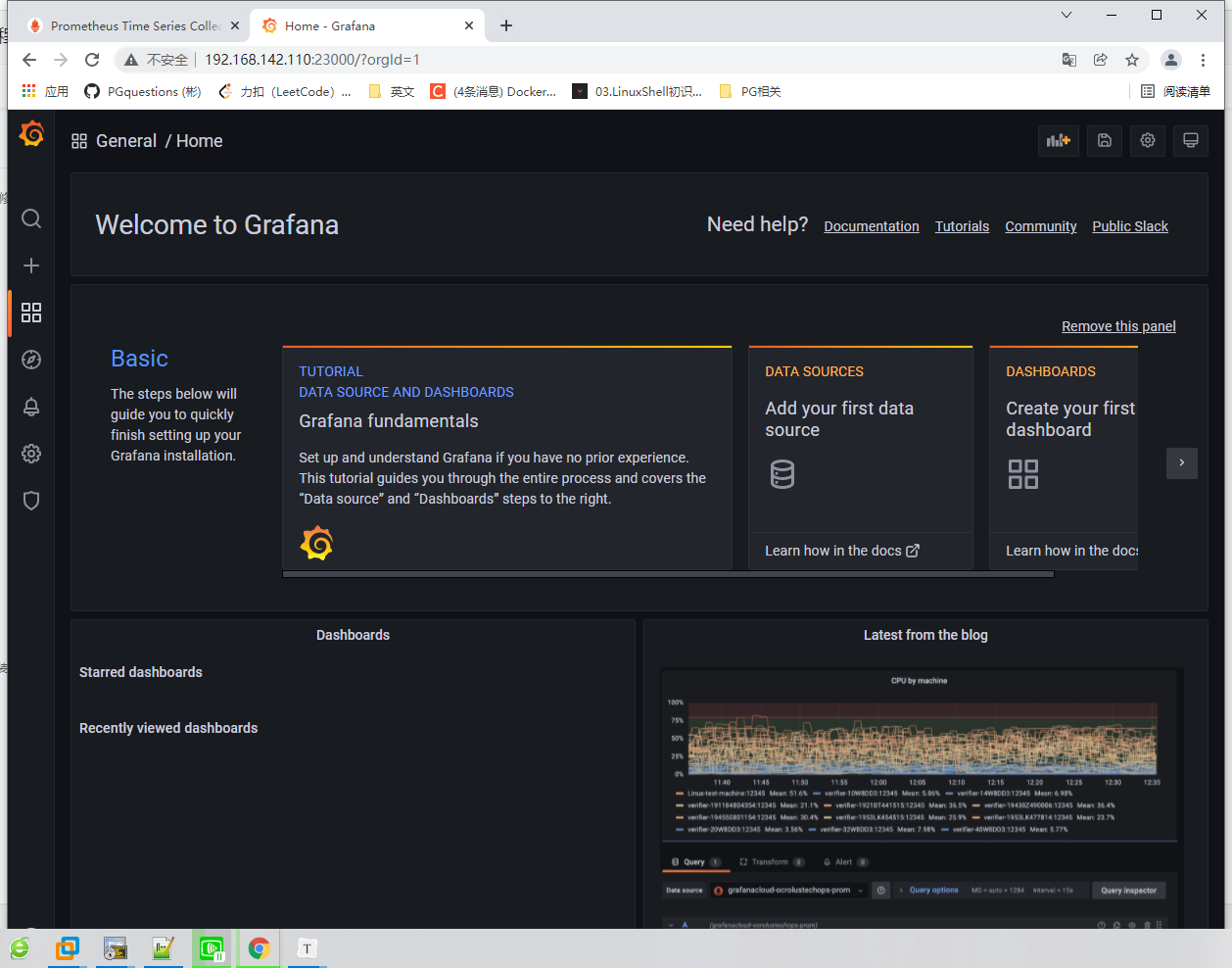1232x968 pixels.
Task: Click the translate page icon in address bar
Action: (1069, 60)
